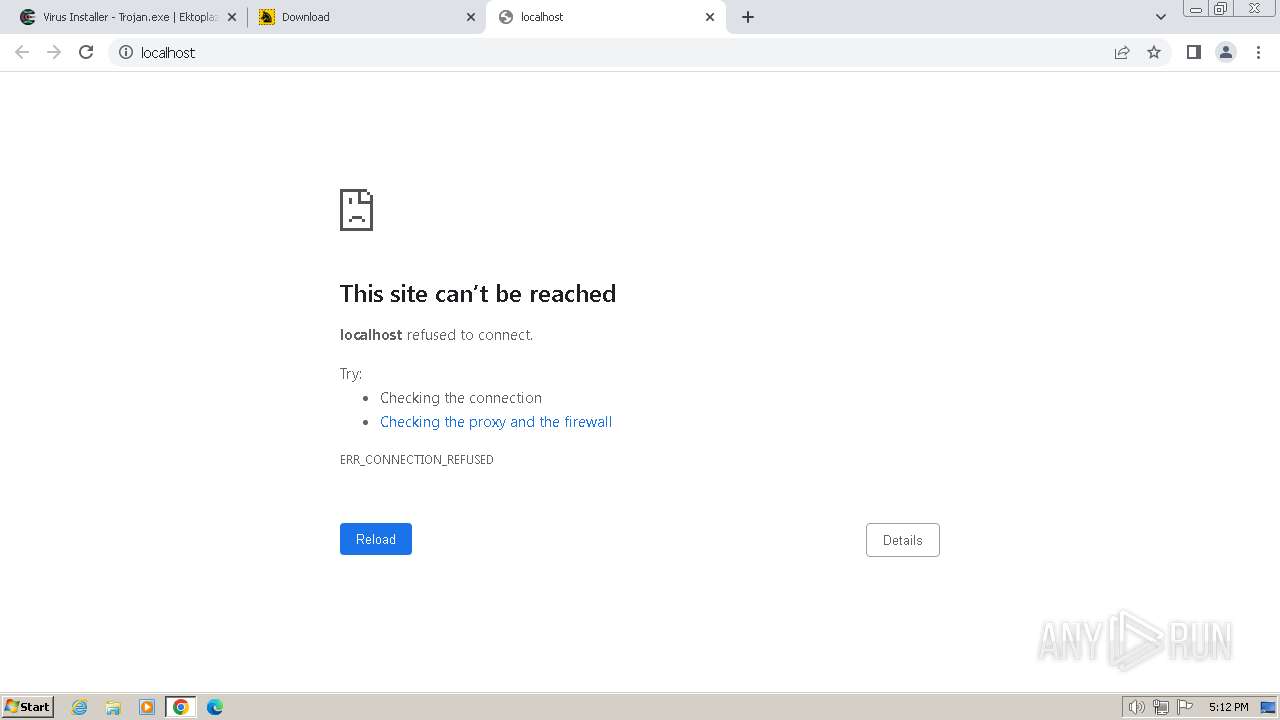The height and width of the screenshot is (720, 1280).
Task: Open the tab search dropdown arrow
Action: click(x=1161, y=17)
